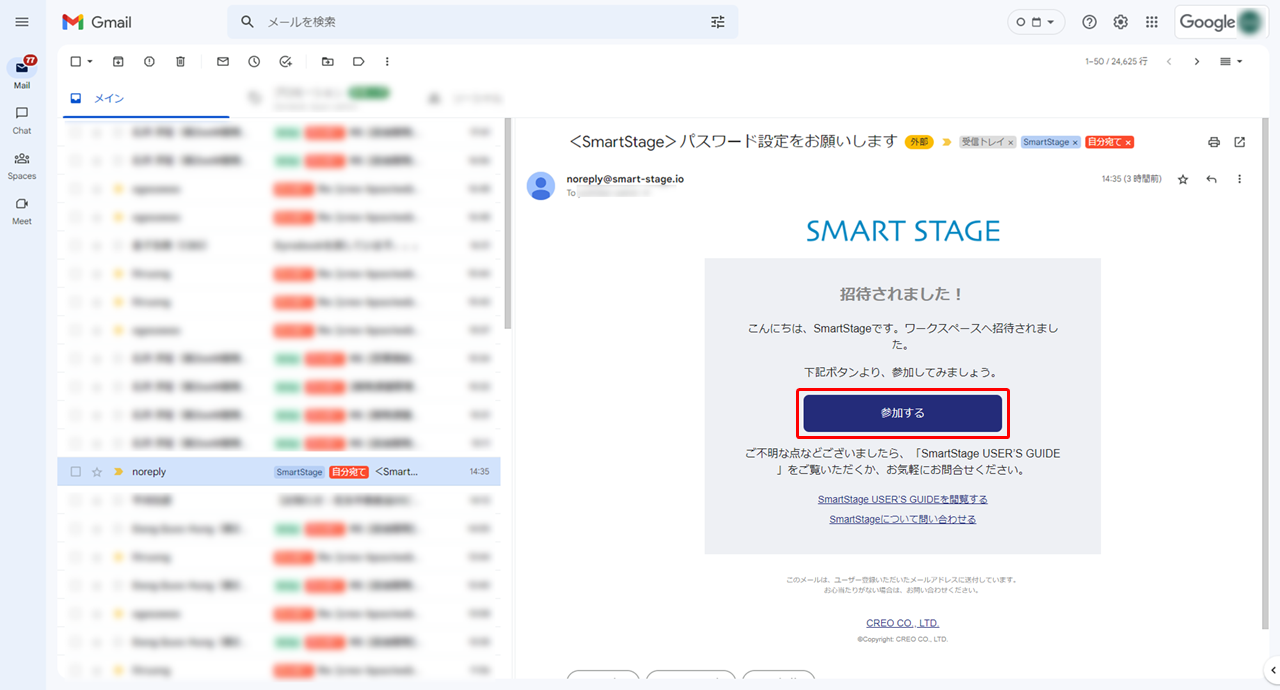Image resolution: width=1280 pixels, height=690 pixels.
Task: Open the SmartStage USER'S GUIDE link
Action: (902, 499)
